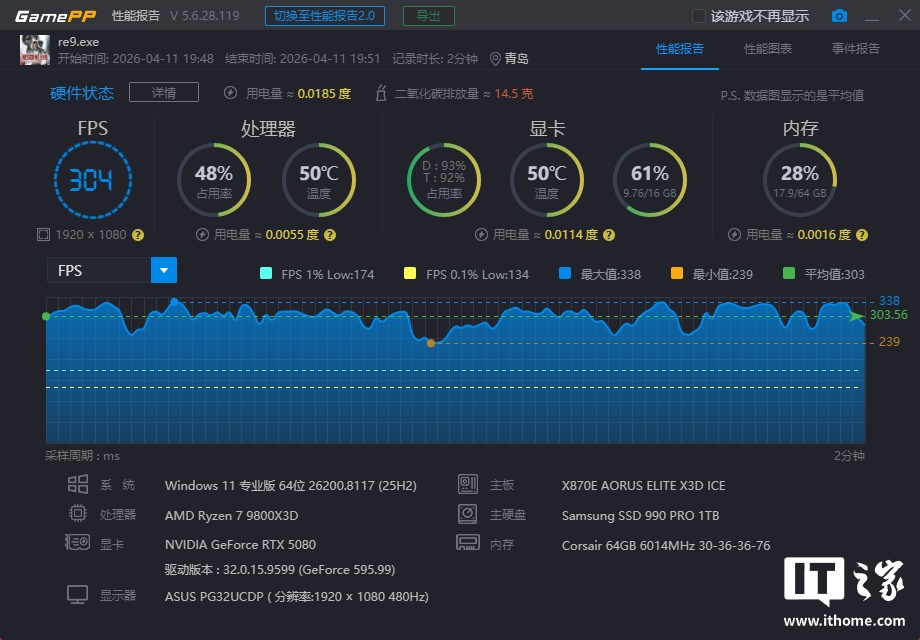Screen dimensions: 920x640
Task: Click the camera screenshot icon
Action: (x=840, y=16)
